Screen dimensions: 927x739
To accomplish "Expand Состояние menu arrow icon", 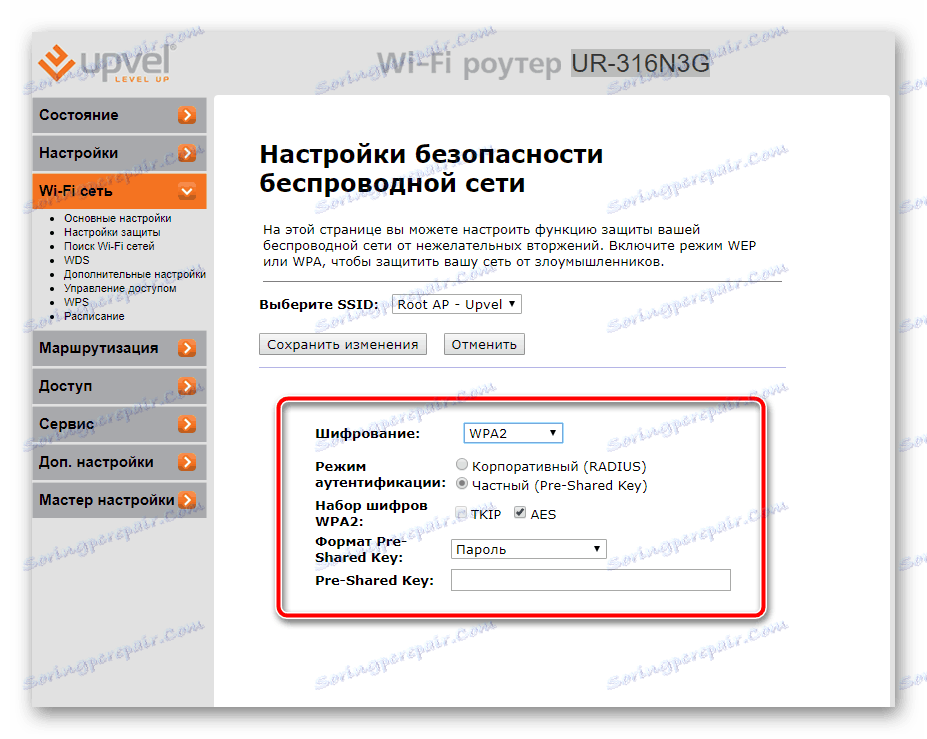I will (187, 115).
